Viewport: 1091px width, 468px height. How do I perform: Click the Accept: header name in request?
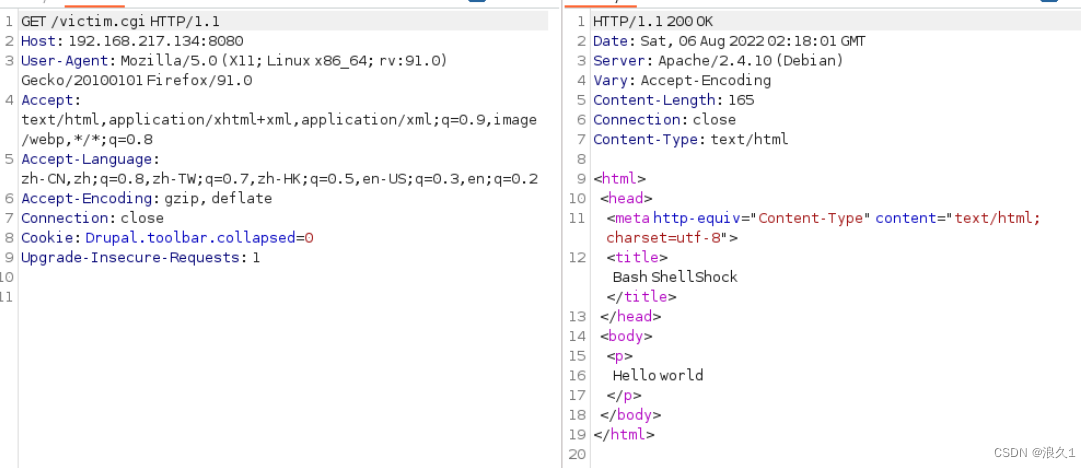[51, 100]
